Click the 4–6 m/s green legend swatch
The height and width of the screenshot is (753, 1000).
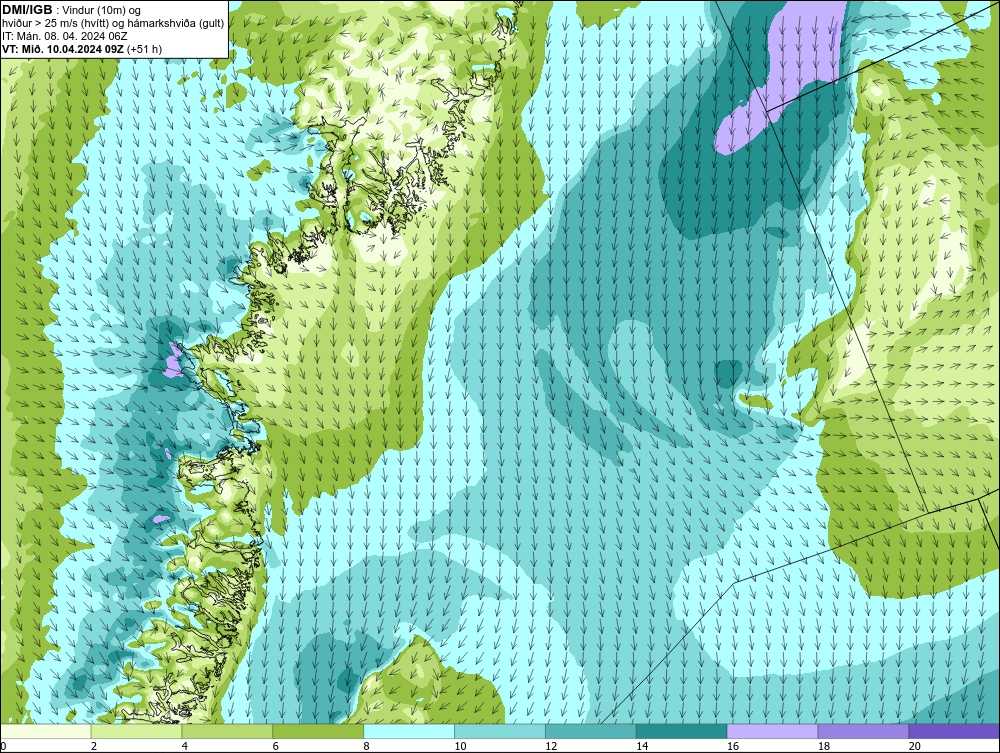click(227, 731)
